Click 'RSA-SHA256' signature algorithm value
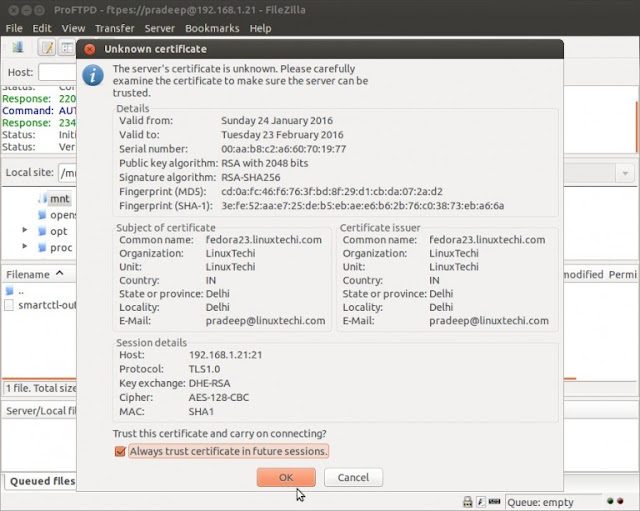 [251, 178]
